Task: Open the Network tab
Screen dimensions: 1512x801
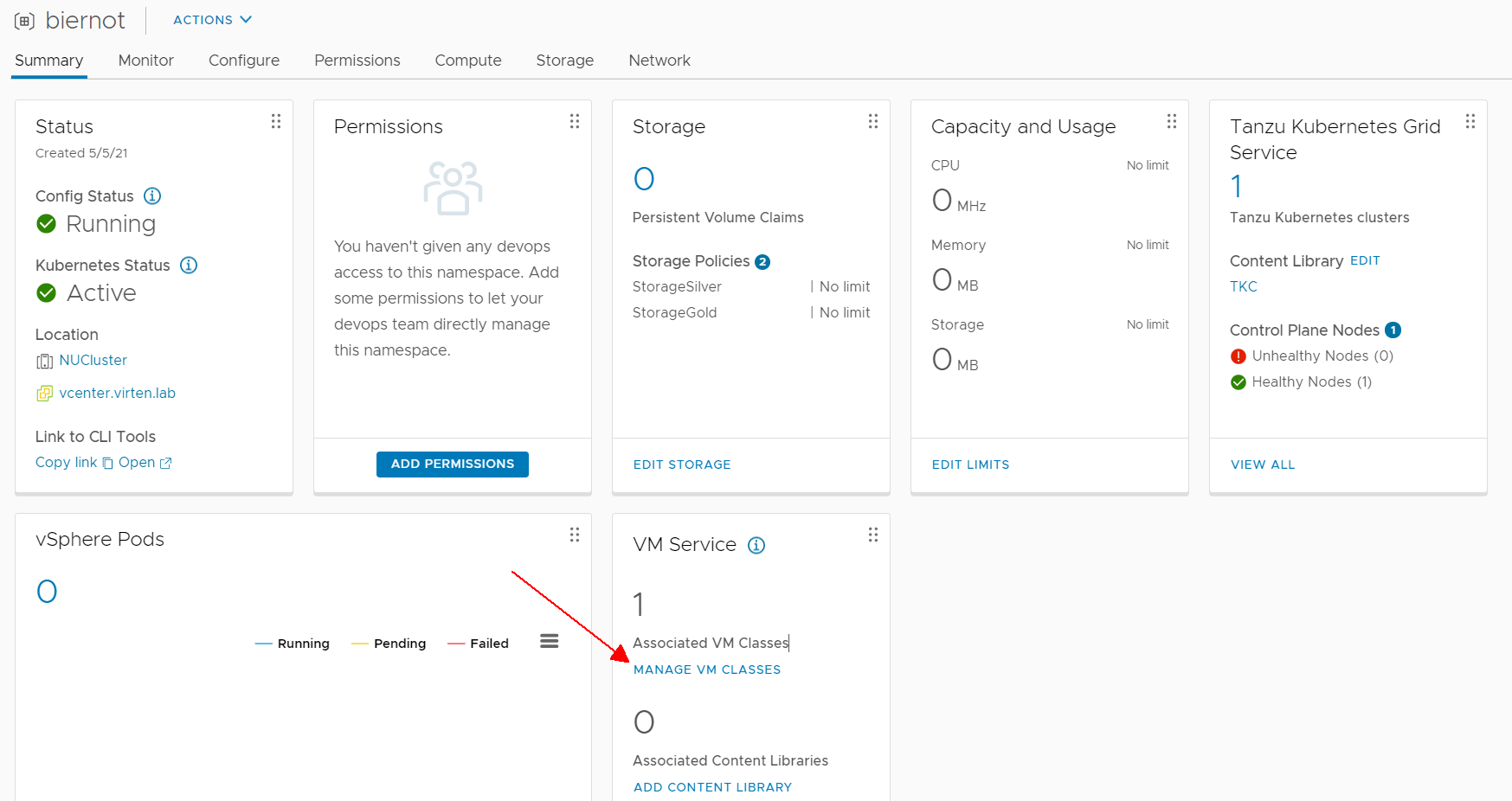Action: 659,61
